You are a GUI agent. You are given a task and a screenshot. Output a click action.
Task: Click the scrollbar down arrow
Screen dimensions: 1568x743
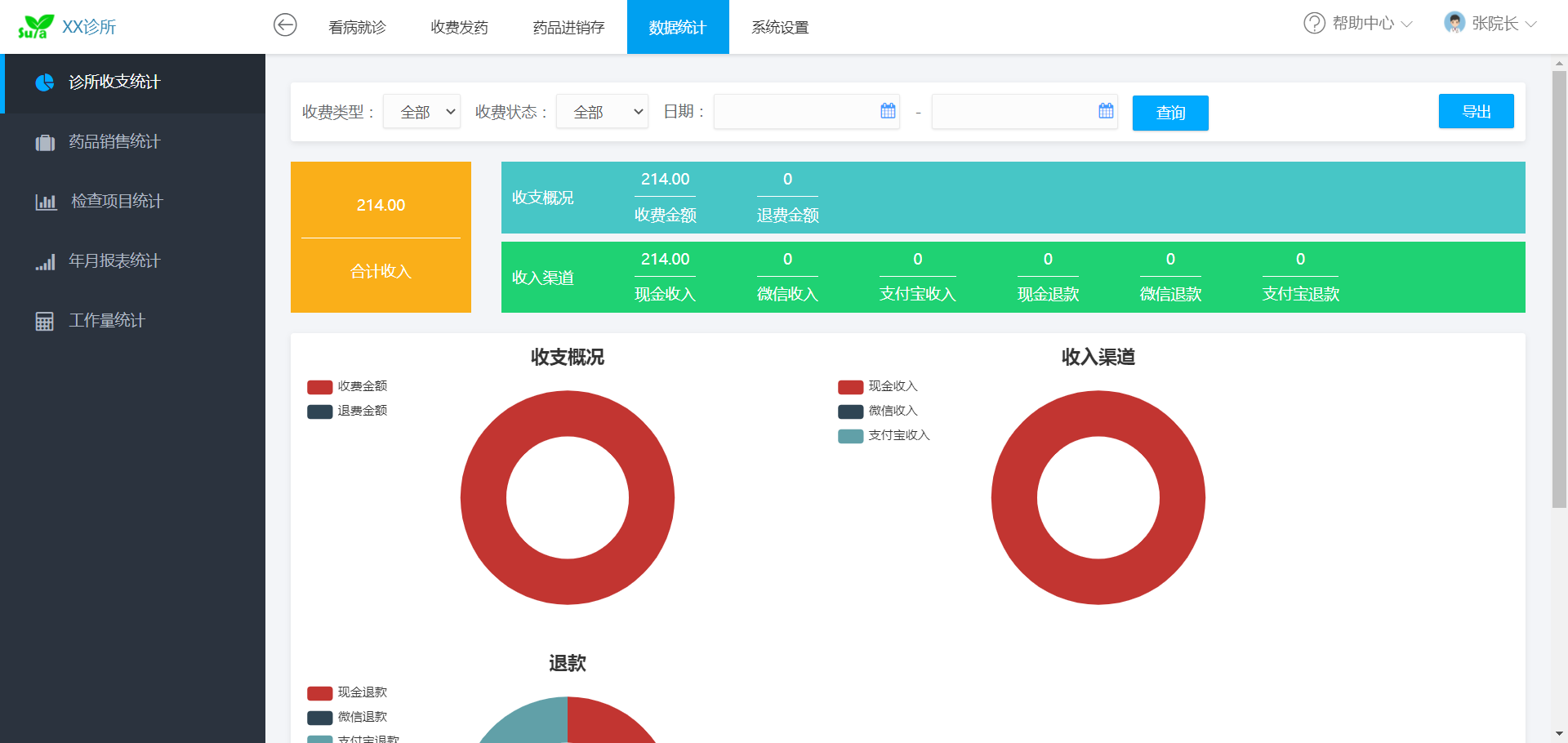(x=1559, y=734)
